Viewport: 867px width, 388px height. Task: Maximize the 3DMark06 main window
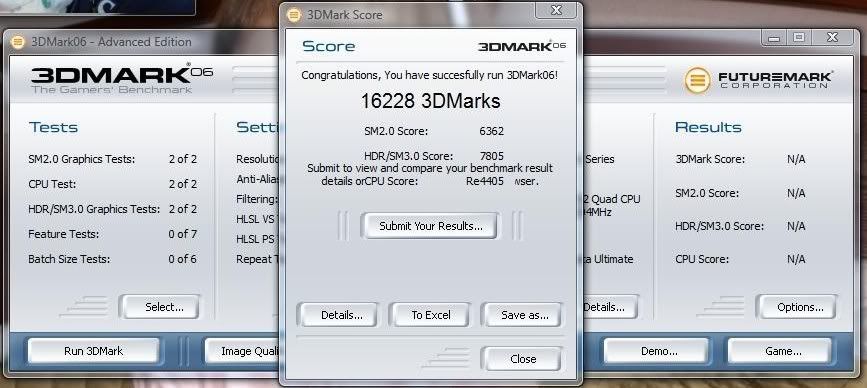(799, 38)
